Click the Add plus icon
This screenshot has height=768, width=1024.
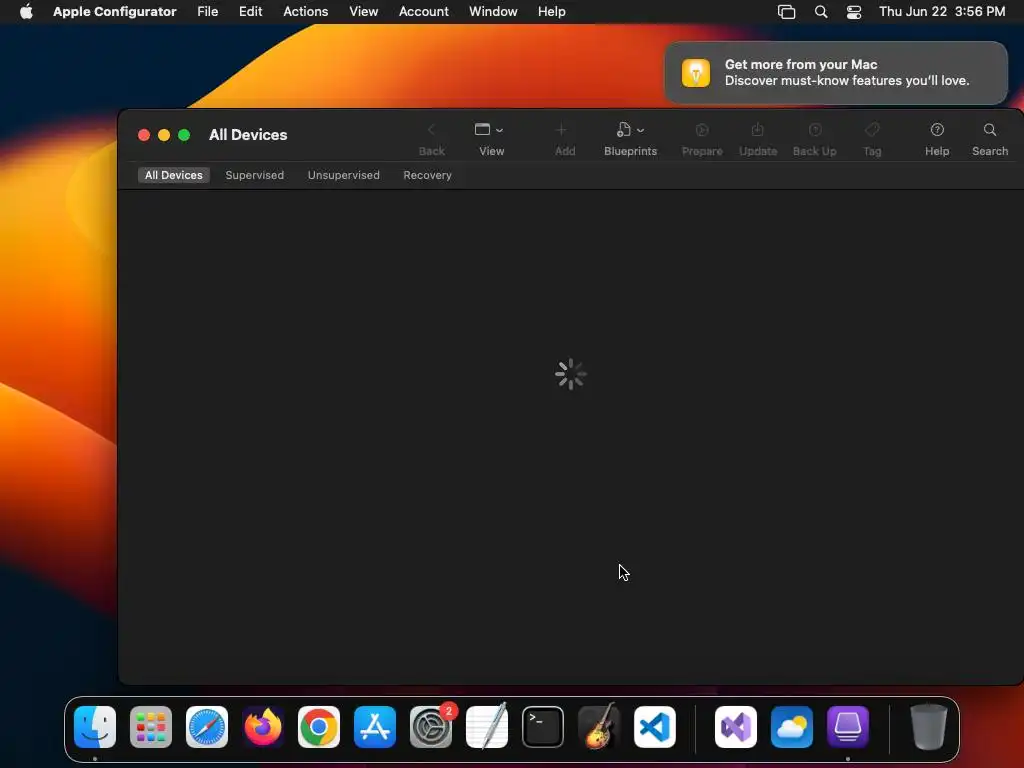point(561,130)
